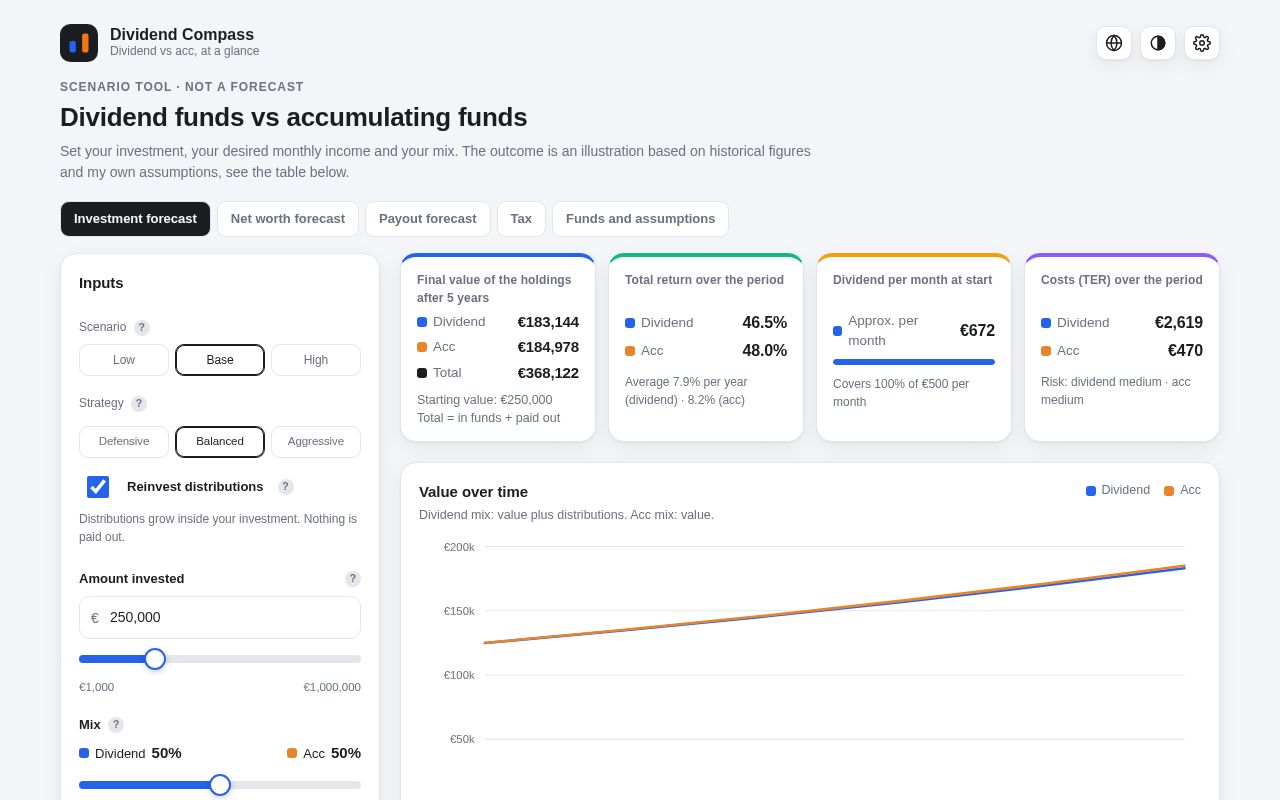Choose the Balanced strategy
This screenshot has height=800, width=1280.
pos(220,442)
